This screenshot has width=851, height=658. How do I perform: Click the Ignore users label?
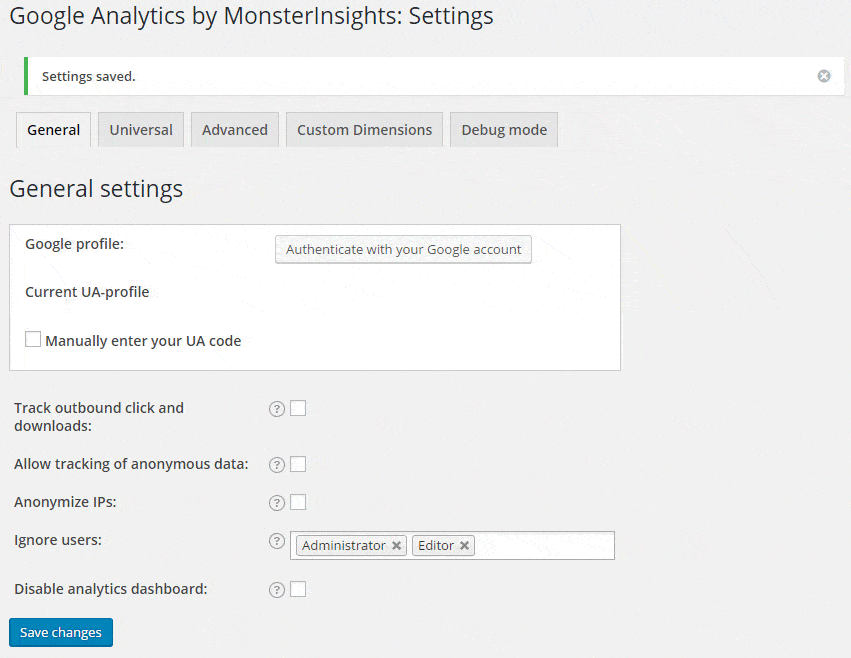pos(58,540)
